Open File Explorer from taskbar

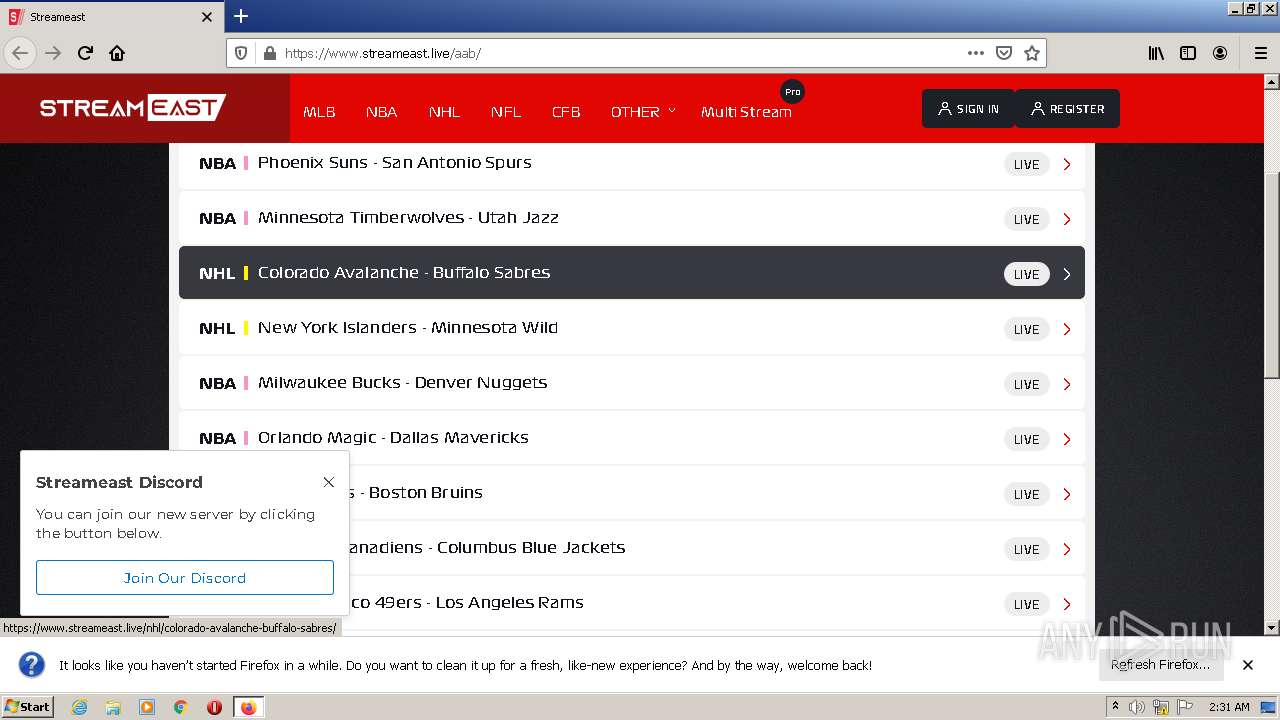[113, 707]
